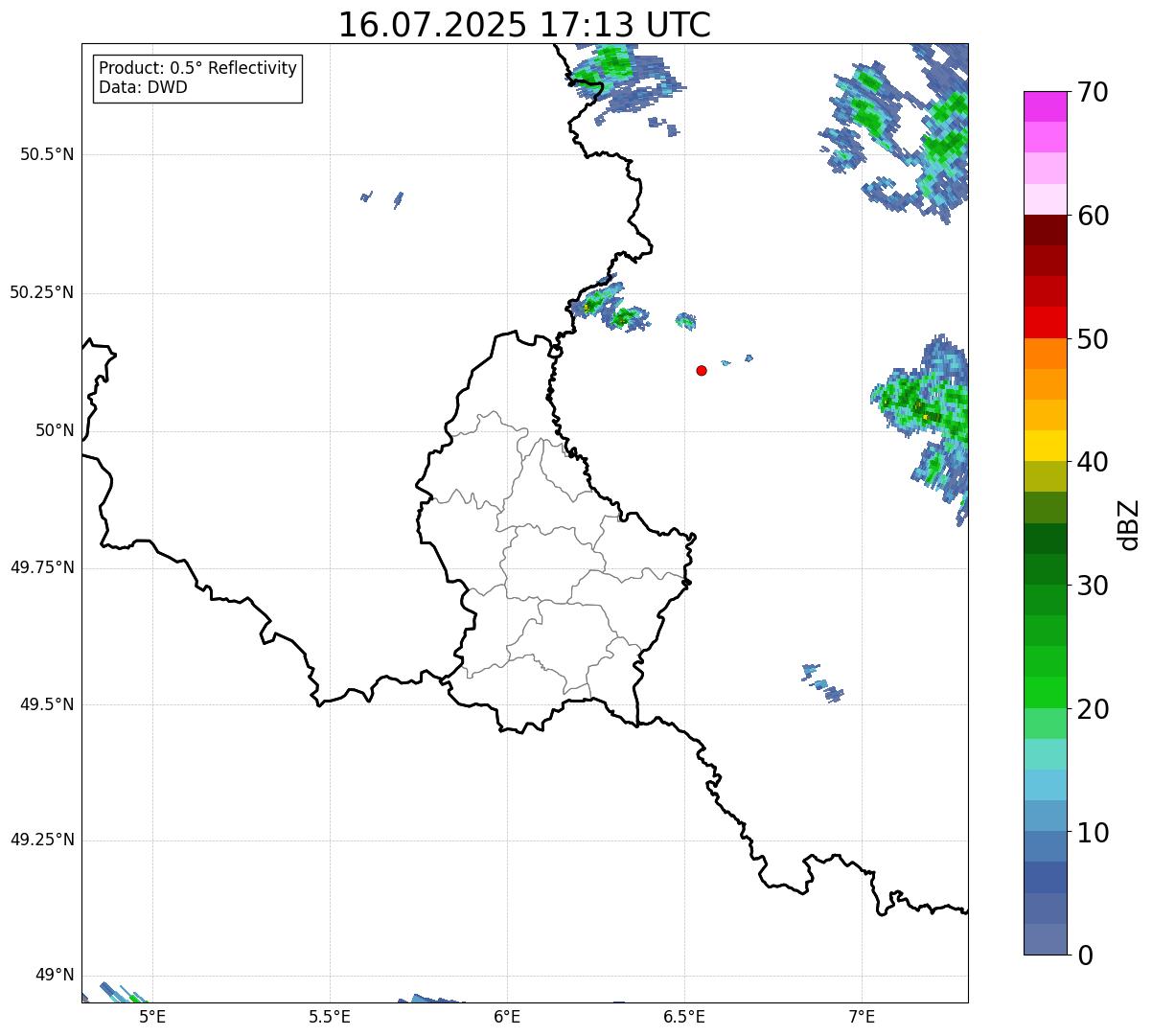This screenshot has height=1036, width=1152.
Task: Click the 49.25°N latitude label
Action: 42,840
